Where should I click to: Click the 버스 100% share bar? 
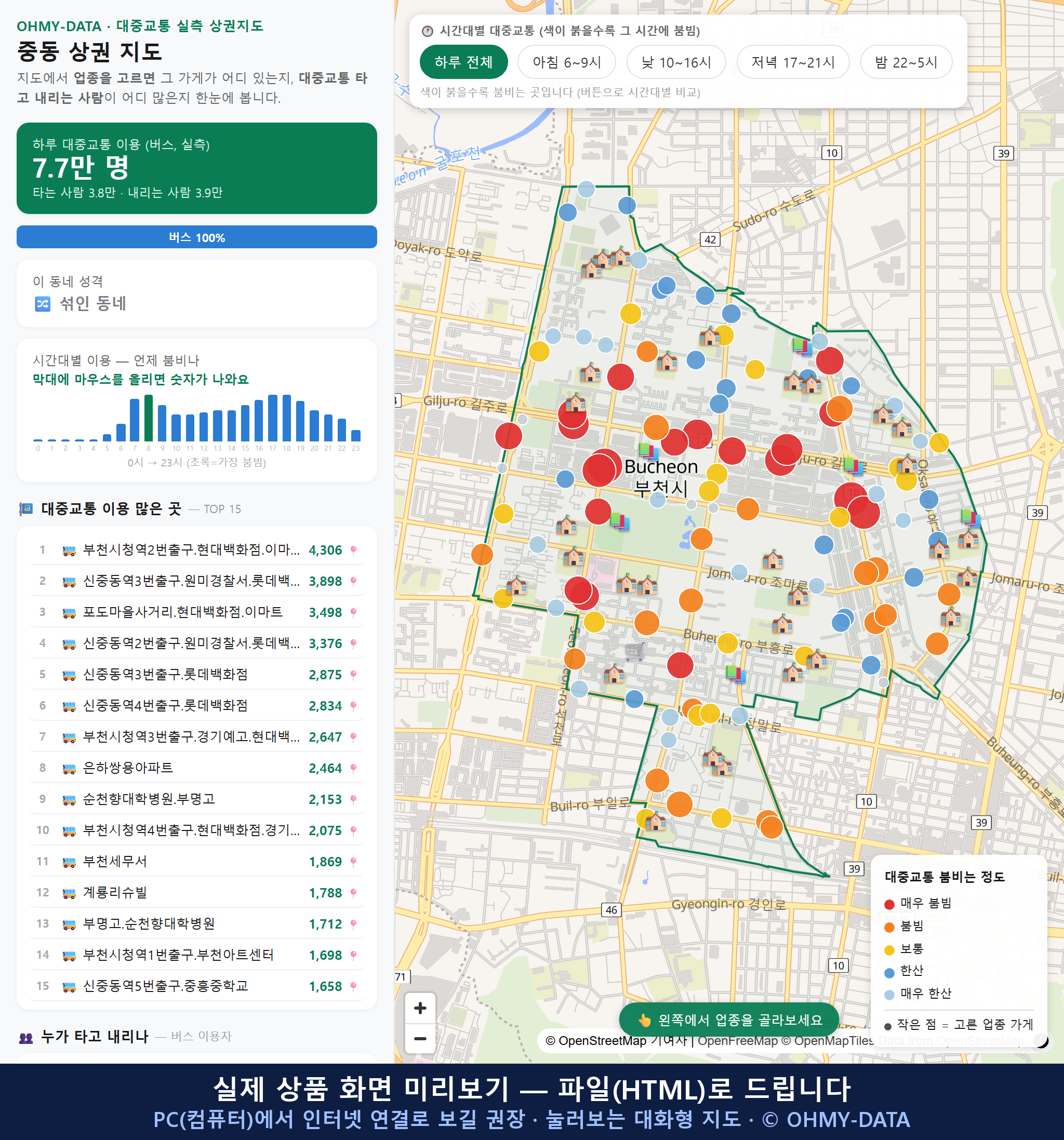[197, 237]
